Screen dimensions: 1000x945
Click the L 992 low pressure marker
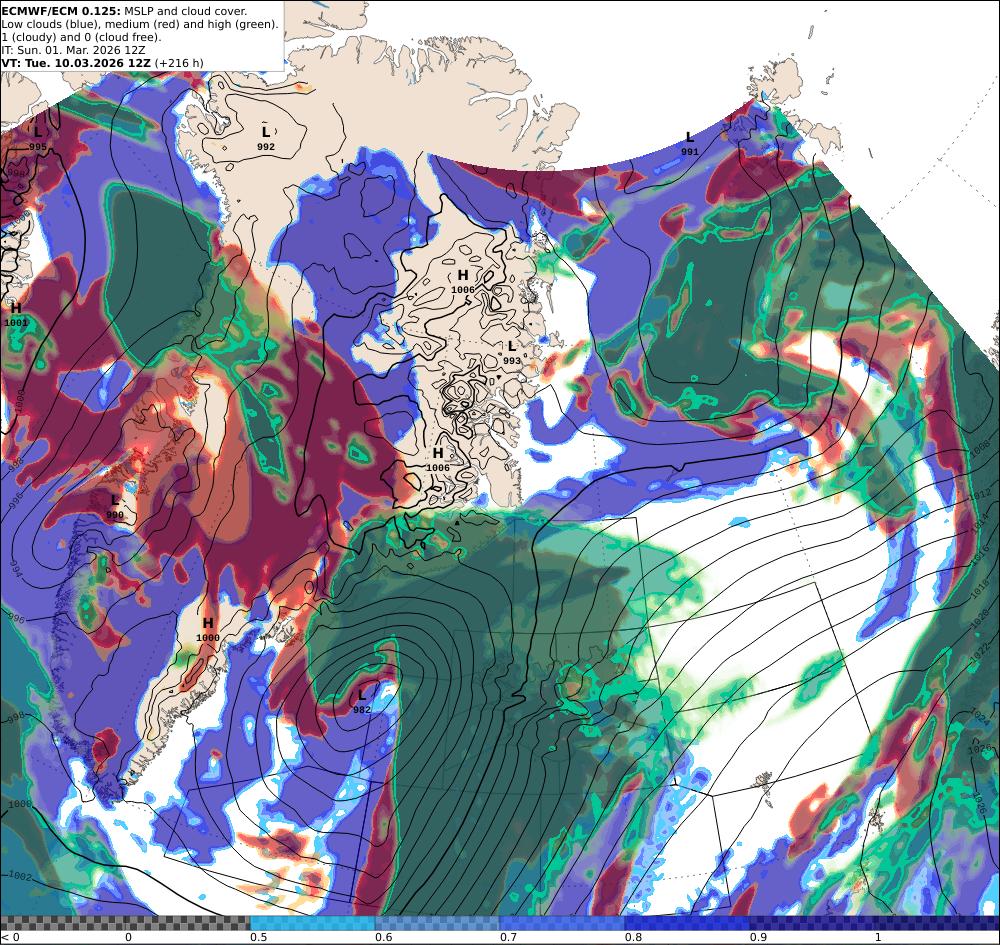pyautogui.click(x=266, y=138)
